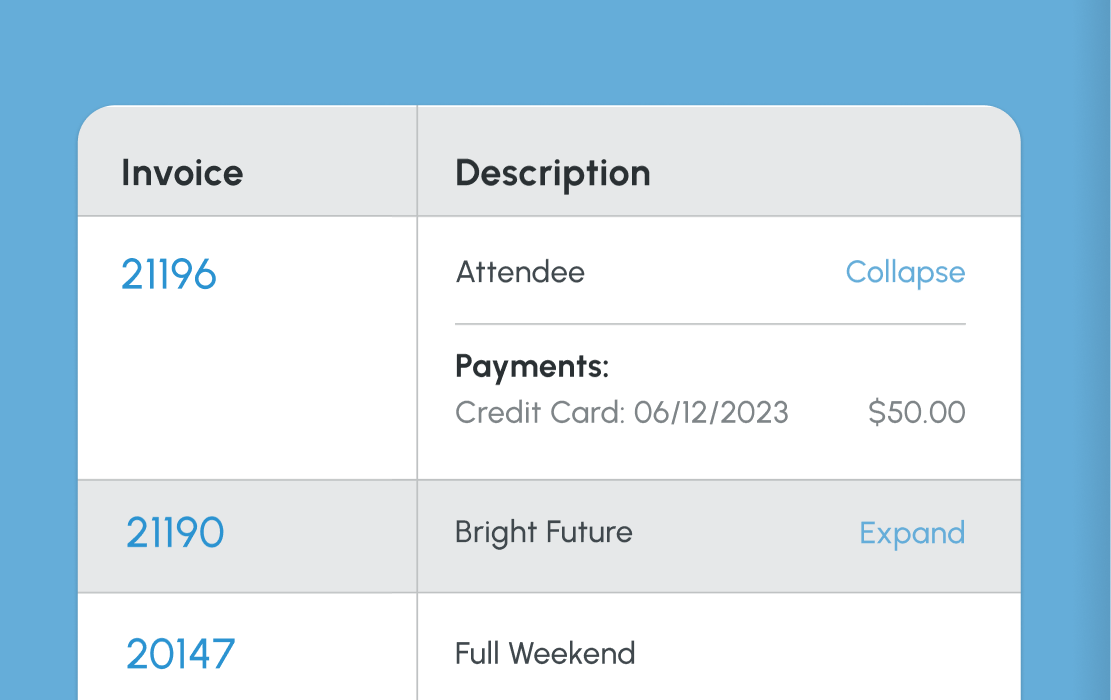
Task: Click the divider line under Attendee
Action: [710, 324]
